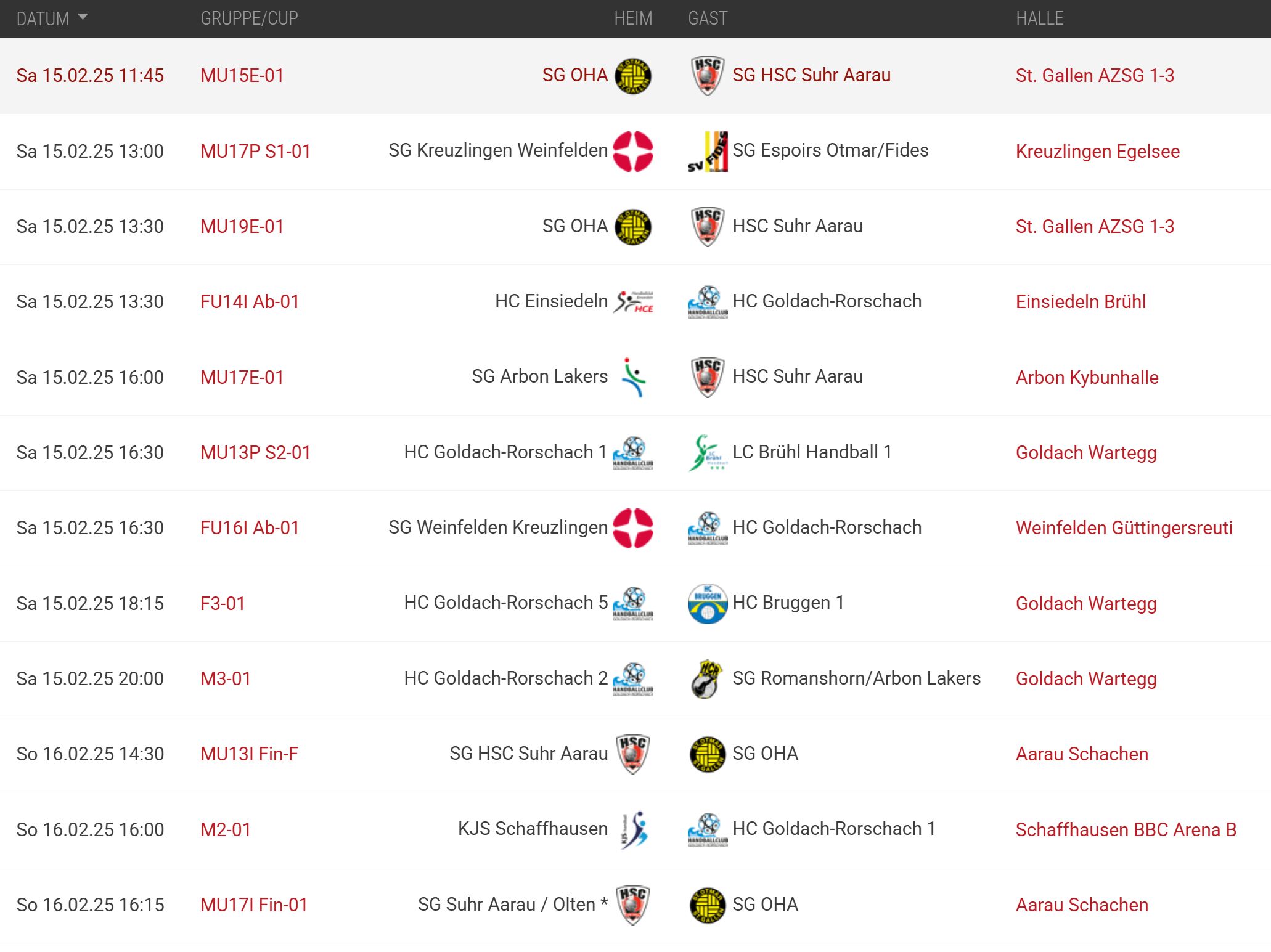
Task: Select the Sa 15.02.25 11:45 match row date
Action: pos(90,76)
